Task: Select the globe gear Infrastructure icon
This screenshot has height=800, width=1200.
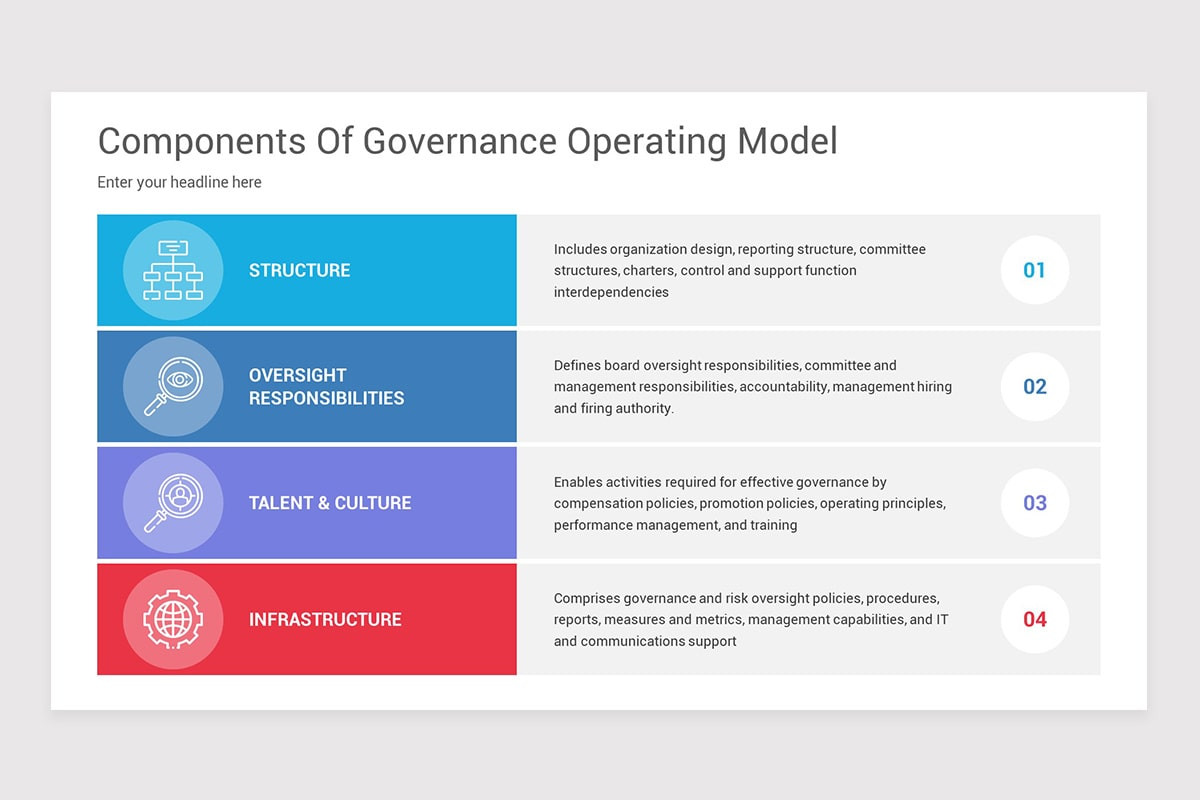Action: 173,619
